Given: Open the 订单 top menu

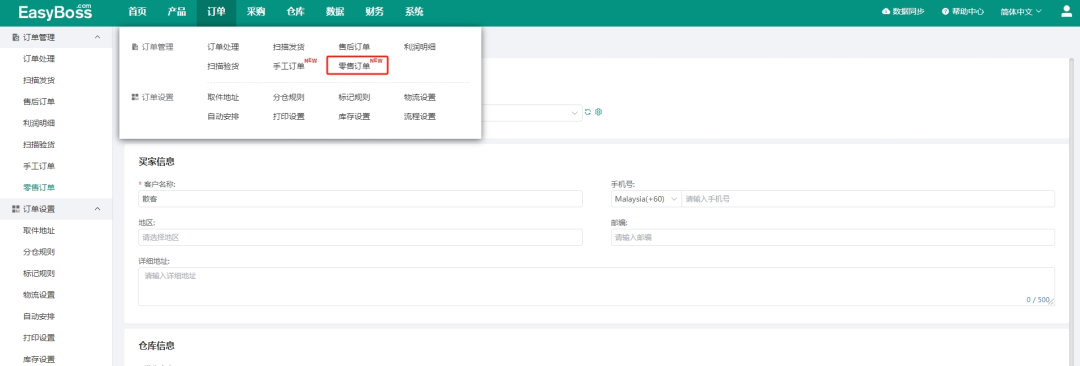Looking at the screenshot, I should pos(216,12).
